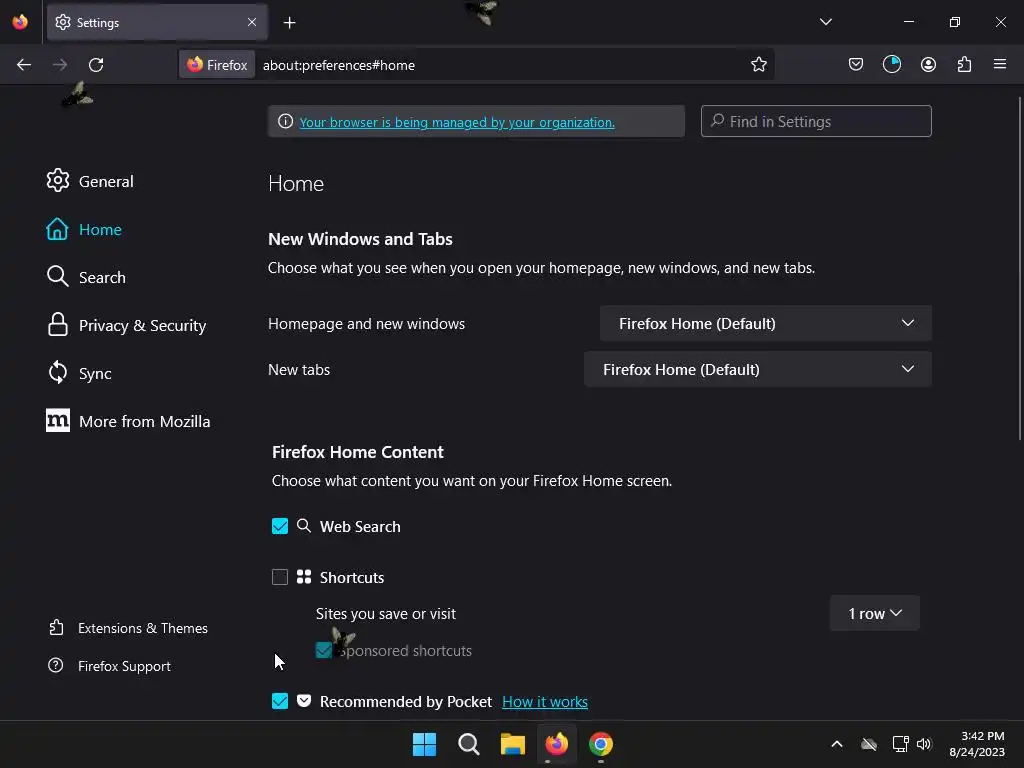Image resolution: width=1024 pixels, height=768 pixels.
Task: Click the Firefox View icon in the tab strip
Action: pyautogui.click(x=20, y=22)
